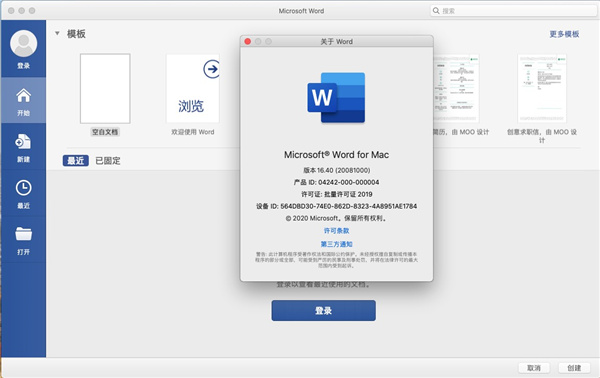The width and height of the screenshot is (600, 378).
Task: Click the blue 登录 button
Action: coord(323,310)
